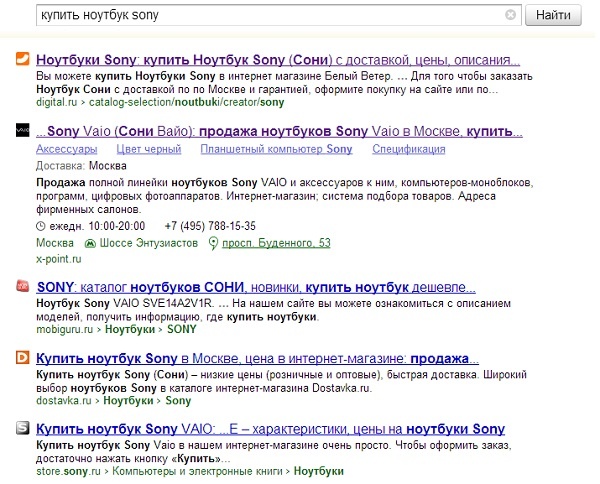Click the store.sony.ru domain link
Image resolution: width=600 pixels, height=484 pixels.
click(x=68, y=471)
